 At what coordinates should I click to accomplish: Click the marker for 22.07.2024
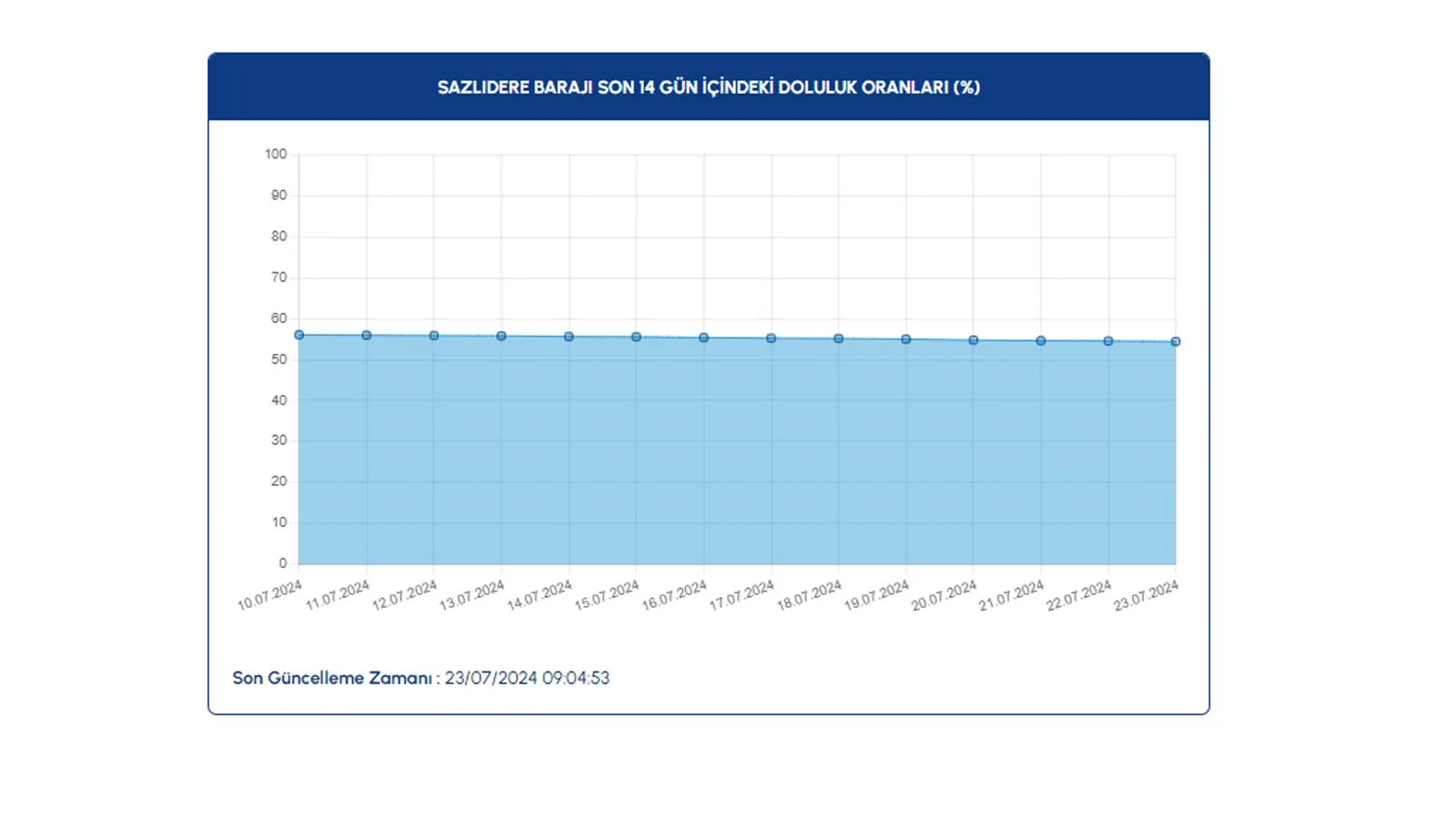tap(1110, 341)
